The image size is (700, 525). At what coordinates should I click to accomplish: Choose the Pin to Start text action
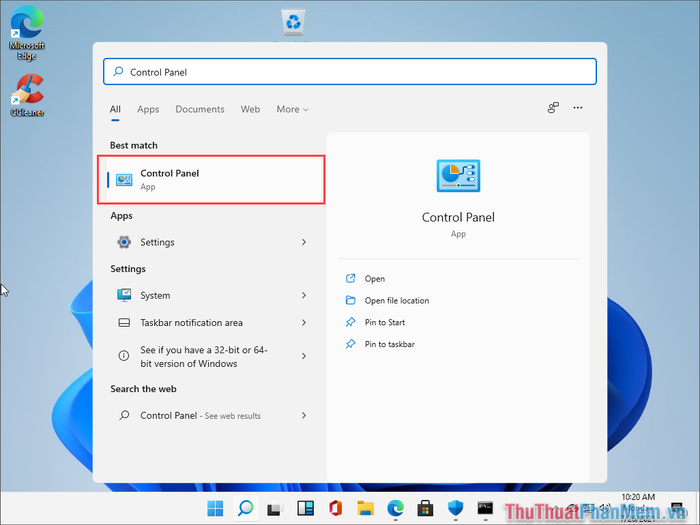(x=385, y=322)
